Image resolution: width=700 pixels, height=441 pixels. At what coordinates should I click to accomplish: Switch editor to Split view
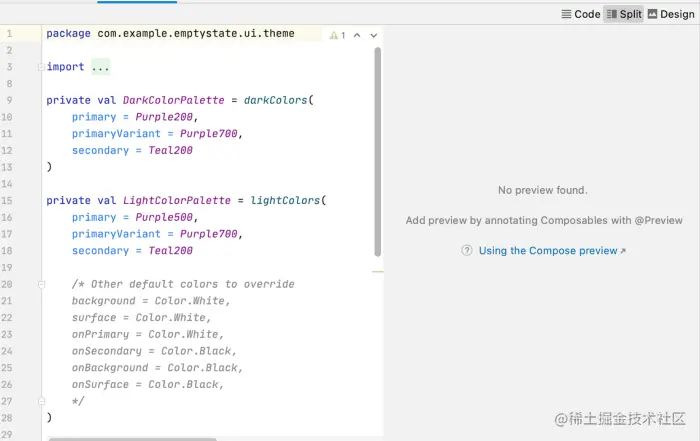click(x=624, y=14)
